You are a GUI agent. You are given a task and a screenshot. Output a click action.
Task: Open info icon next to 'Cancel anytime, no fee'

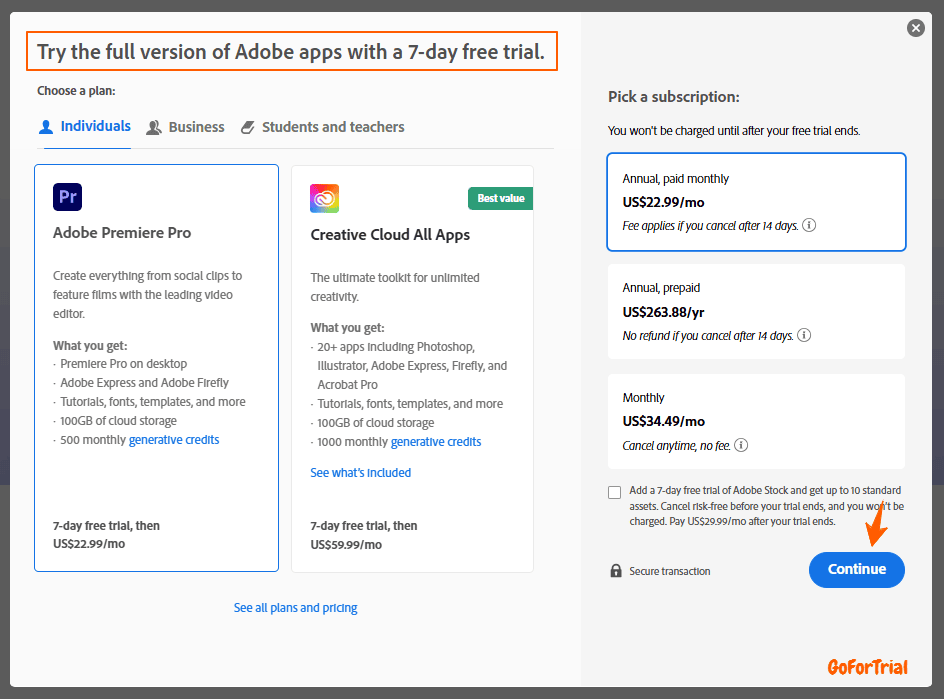pyautogui.click(x=742, y=445)
